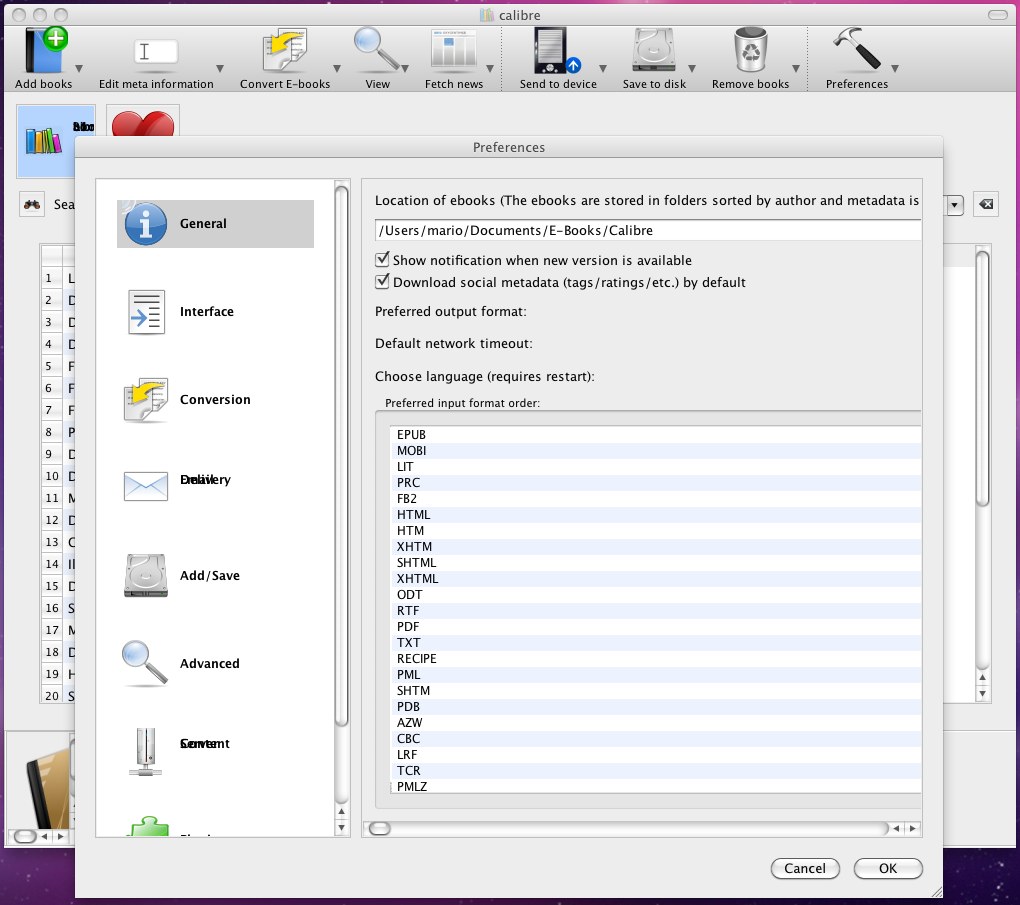This screenshot has height=905, width=1020.
Task: Select MOBI in input format order
Action: point(656,451)
